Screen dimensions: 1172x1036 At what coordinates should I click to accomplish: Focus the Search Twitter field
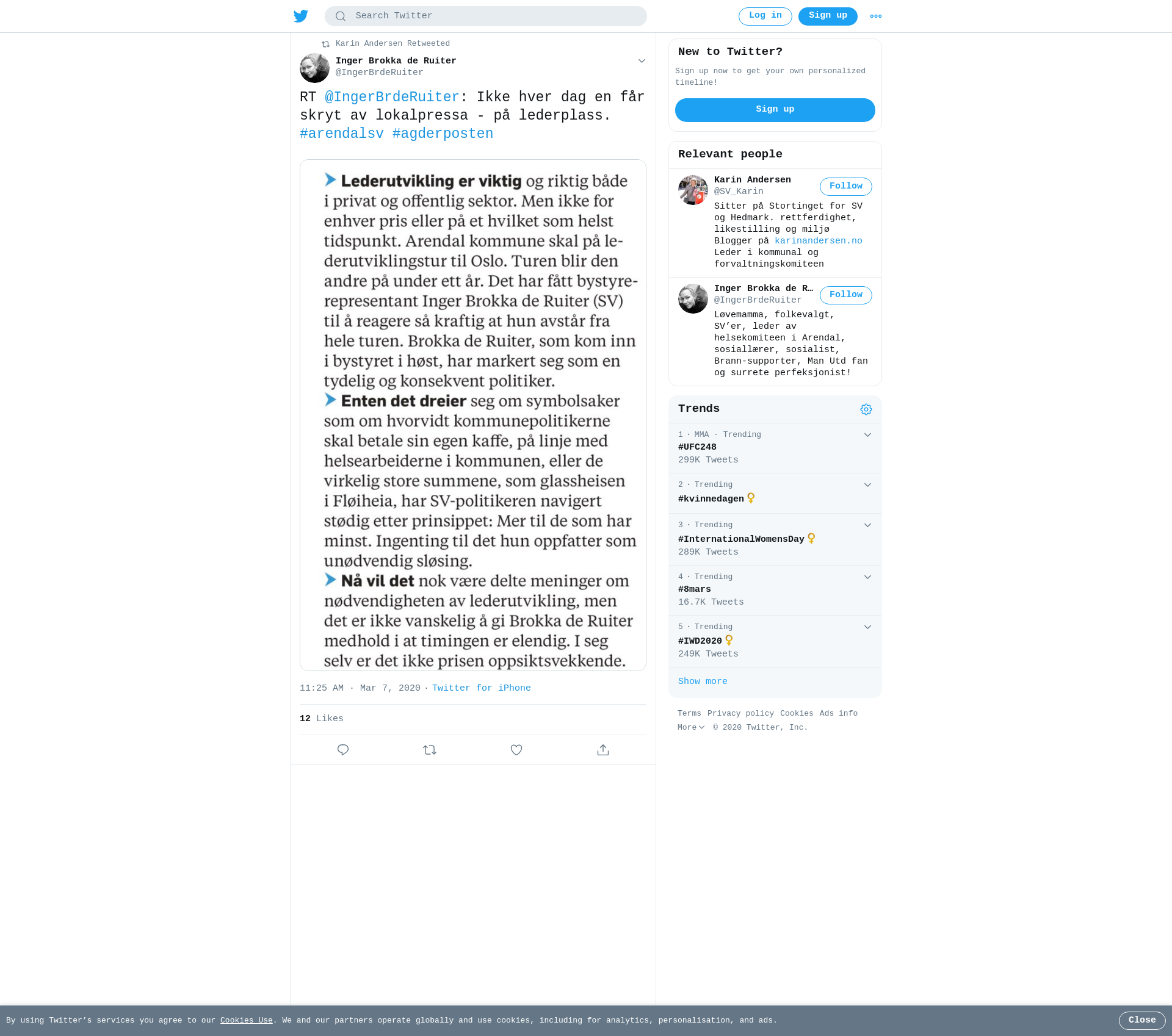[x=486, y=16]
